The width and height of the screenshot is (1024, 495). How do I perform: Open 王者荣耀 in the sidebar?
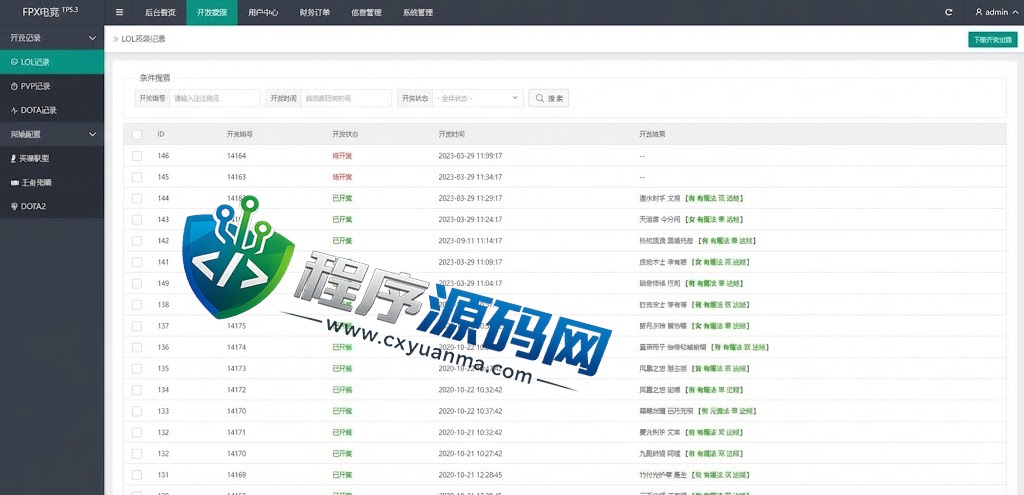tap(52, 183)
